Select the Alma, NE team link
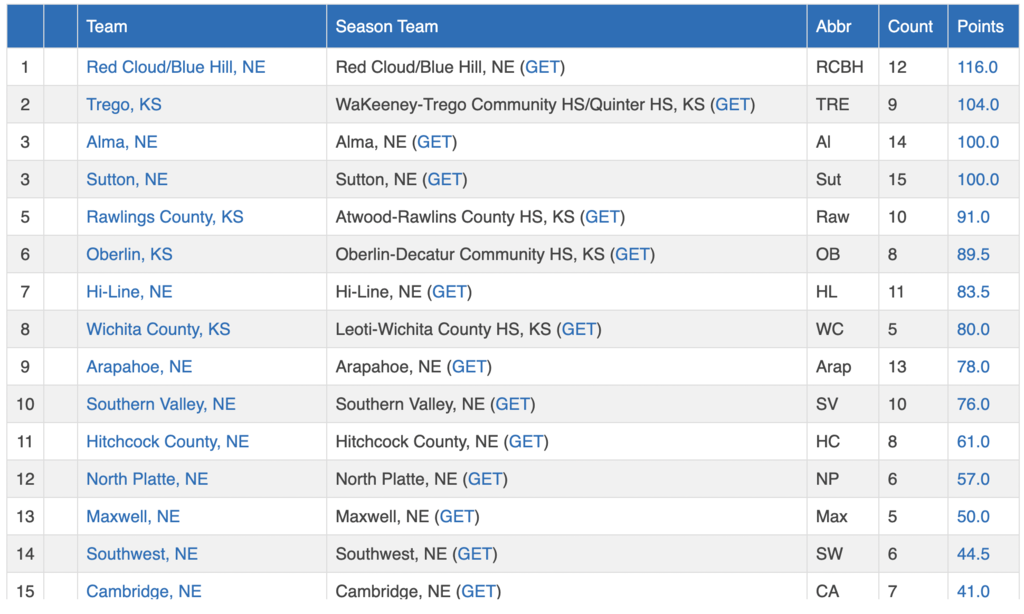Viewport: 1024px width, 614px height. (x=121, y=142)
